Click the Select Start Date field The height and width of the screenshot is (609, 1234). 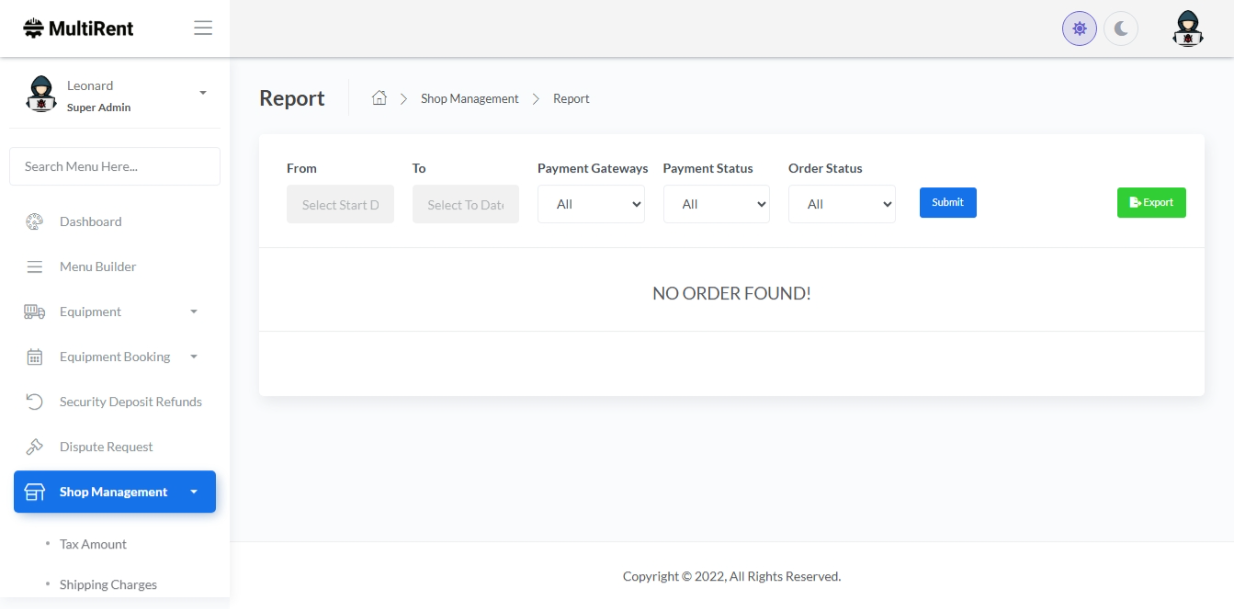coord(340,204)
